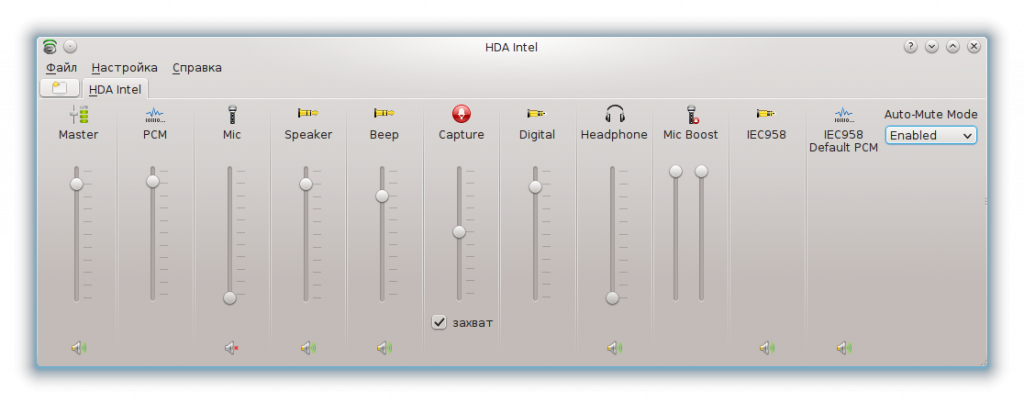The image size is (1024, 403).
Task: Click the Mic volume slider handle
Action: coord(229,298)
